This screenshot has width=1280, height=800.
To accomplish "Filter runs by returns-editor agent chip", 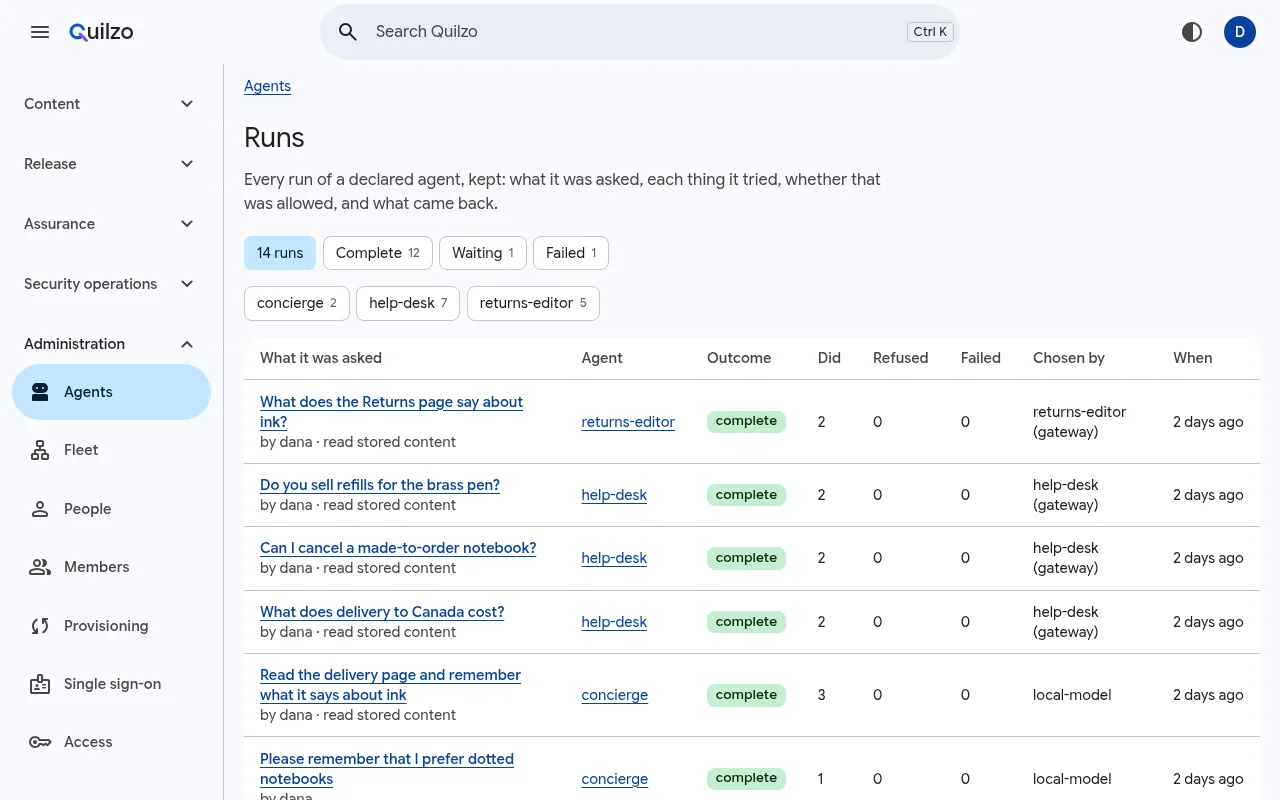I will tap(533, 303).
